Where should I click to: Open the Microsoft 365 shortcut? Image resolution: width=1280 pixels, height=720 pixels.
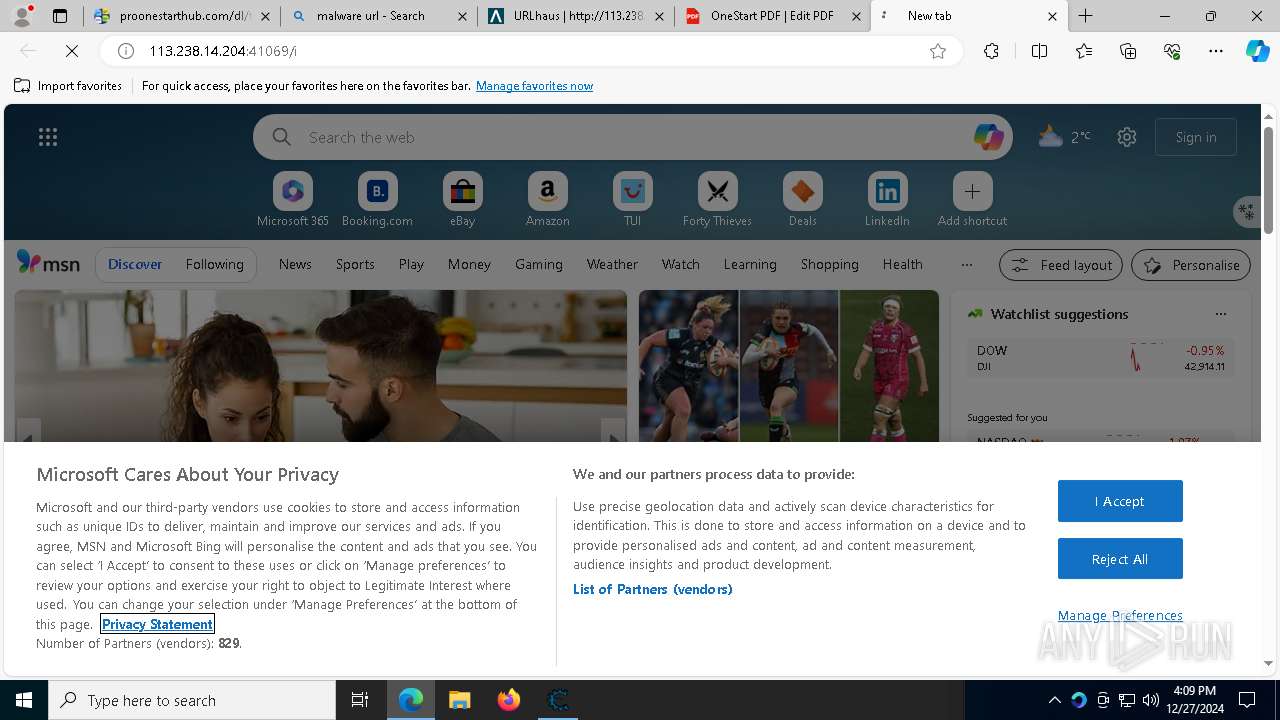pyautogui.click(x=292, y=199)
